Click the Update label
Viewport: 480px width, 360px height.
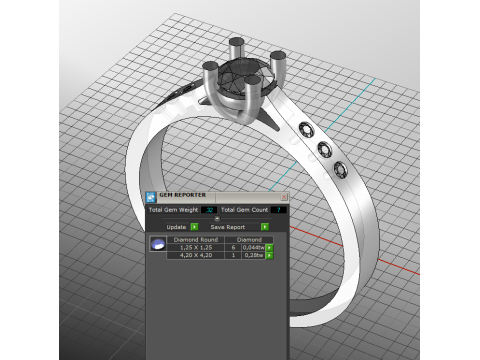176,227
